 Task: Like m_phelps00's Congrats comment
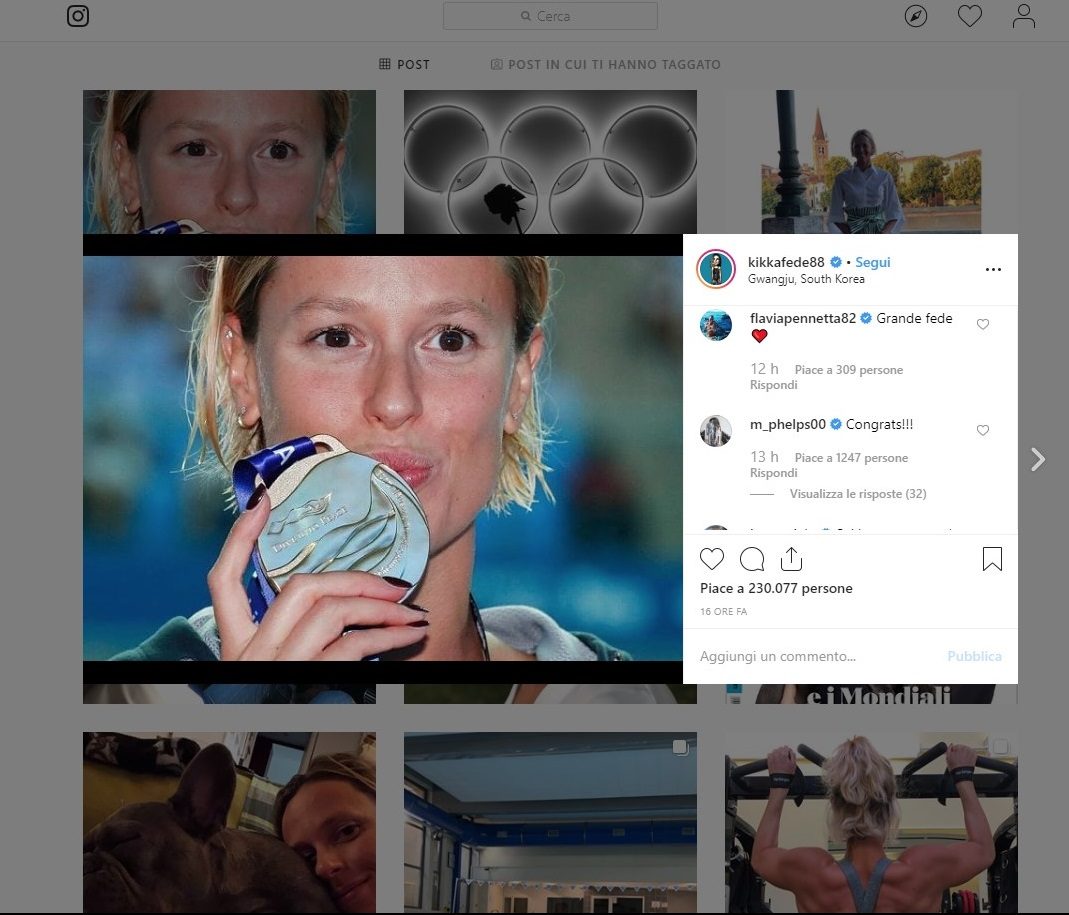pos(983,430)
